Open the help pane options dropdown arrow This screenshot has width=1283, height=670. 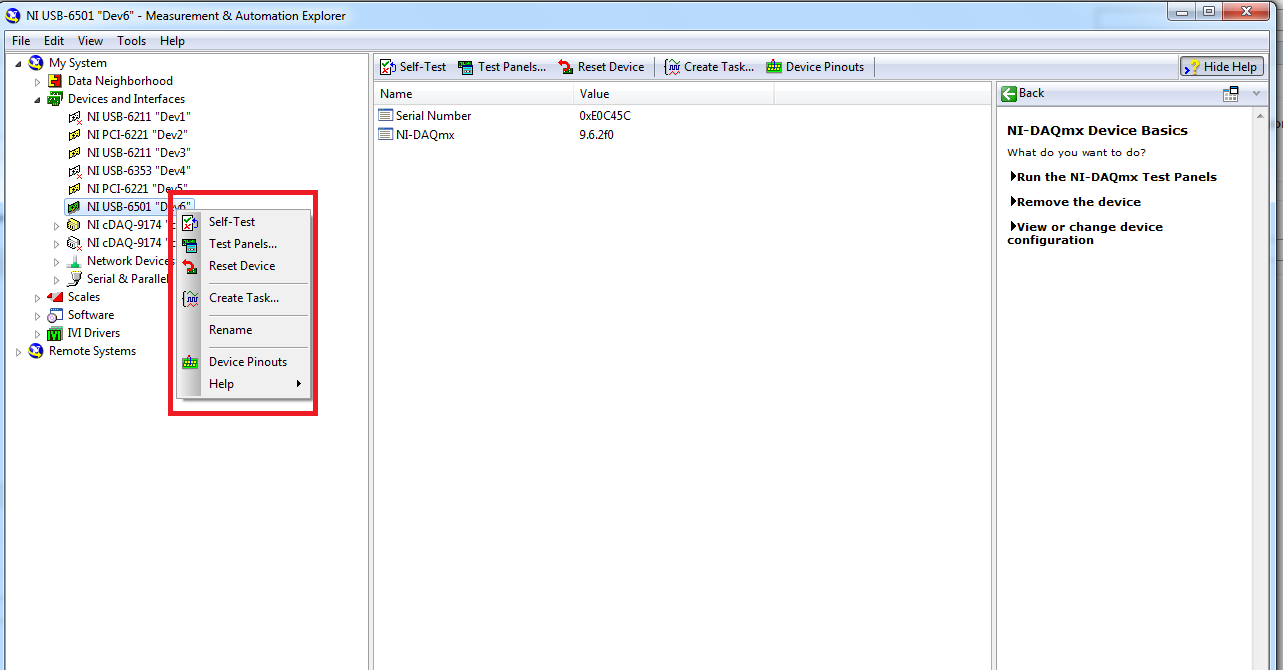(x=1256, y=94)
